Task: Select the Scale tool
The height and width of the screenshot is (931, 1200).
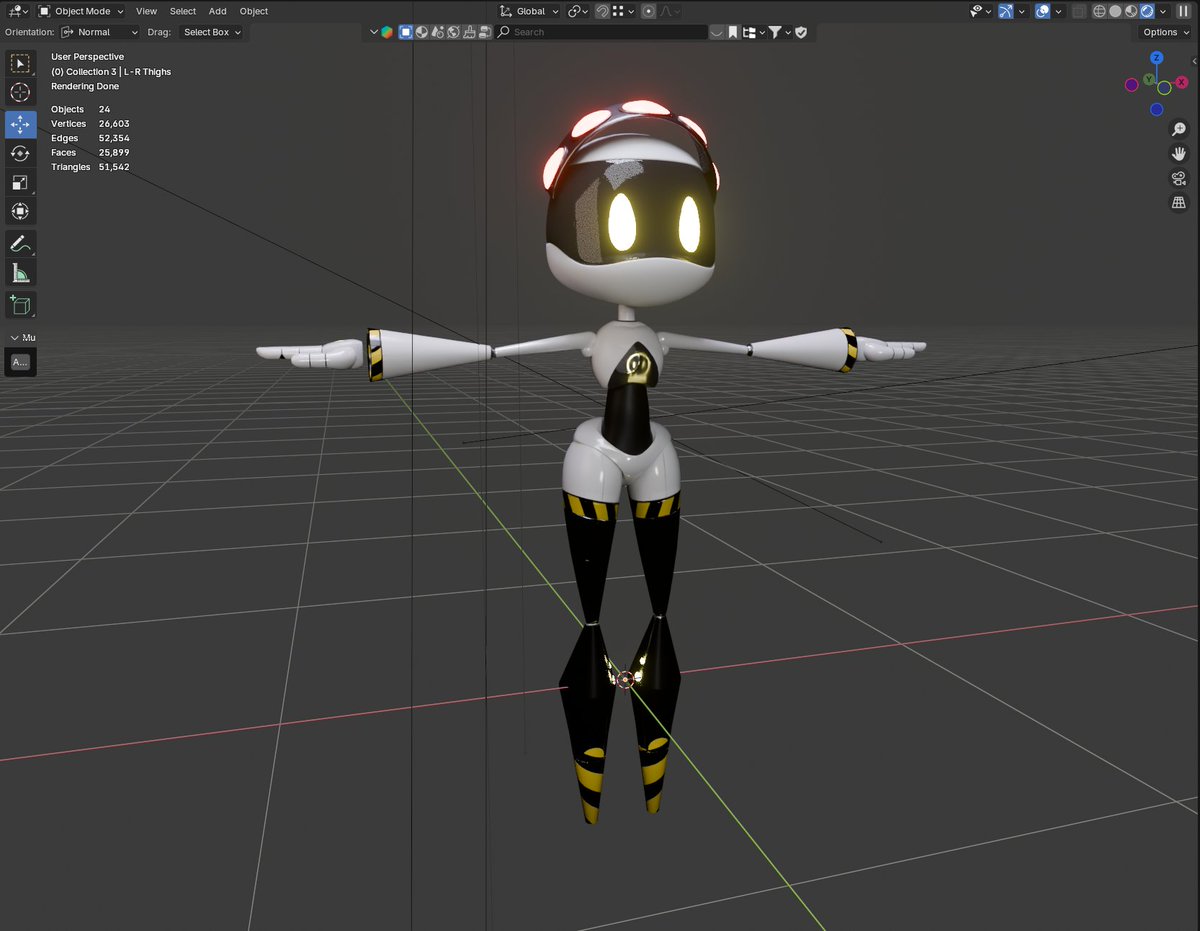Action: (x=20, y=182)
